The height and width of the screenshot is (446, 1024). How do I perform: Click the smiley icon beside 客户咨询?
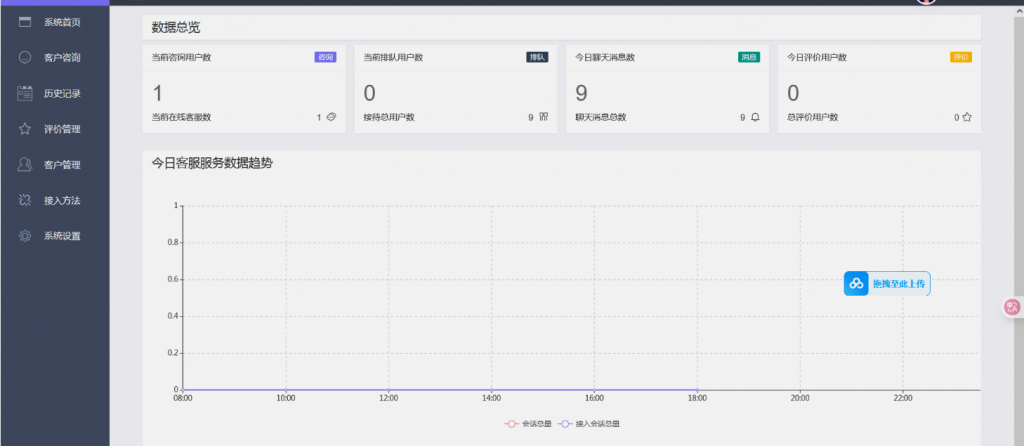pyautogui.click(x=25, y=58)
